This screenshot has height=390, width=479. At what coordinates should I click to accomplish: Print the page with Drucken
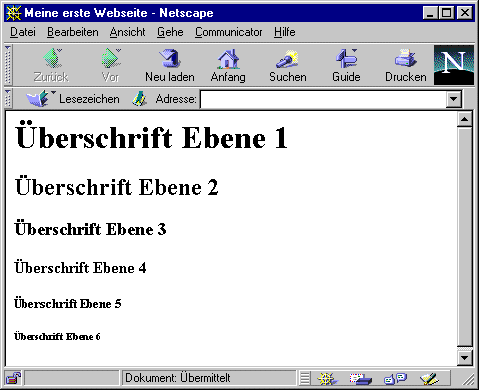coord(406,66)
